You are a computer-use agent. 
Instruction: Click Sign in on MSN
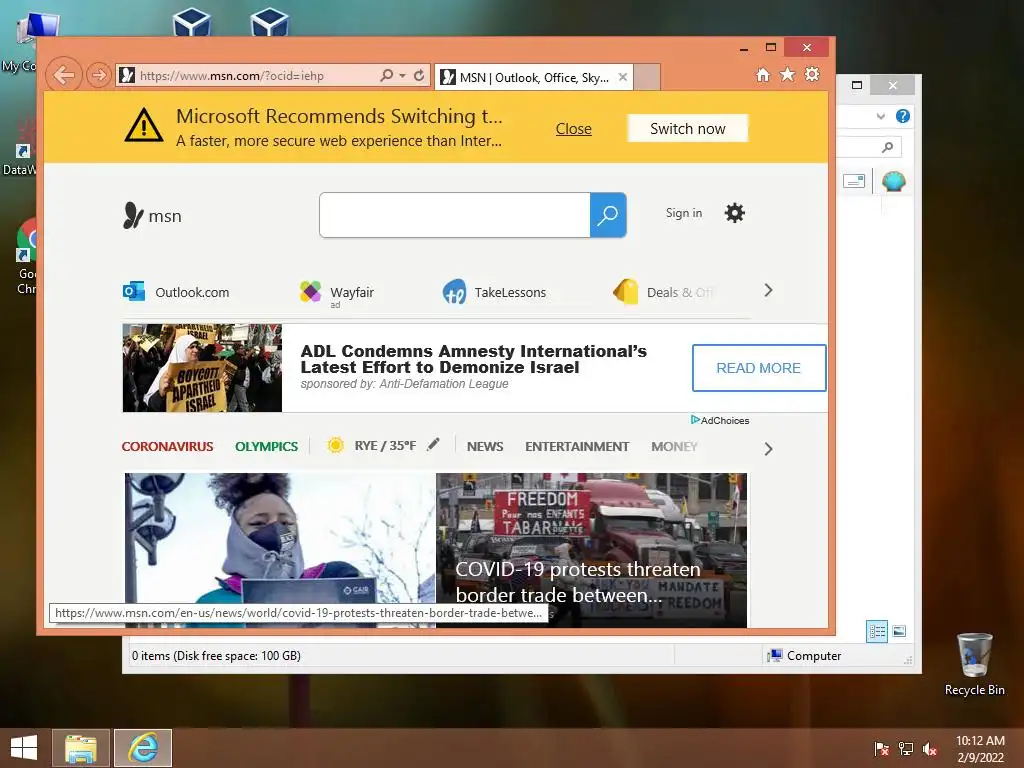[684, 213]
